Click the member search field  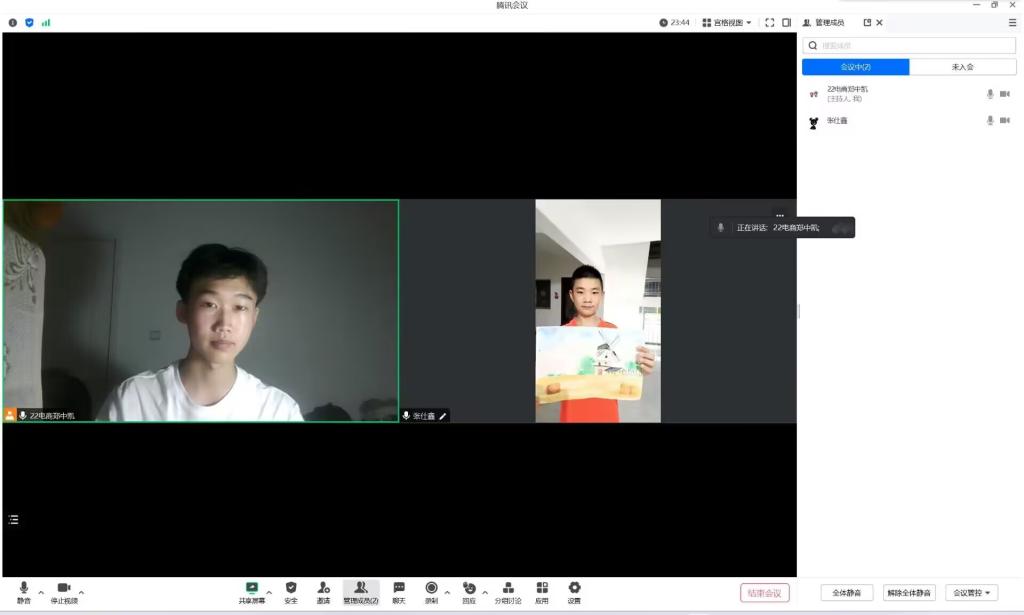click(909, 46)
